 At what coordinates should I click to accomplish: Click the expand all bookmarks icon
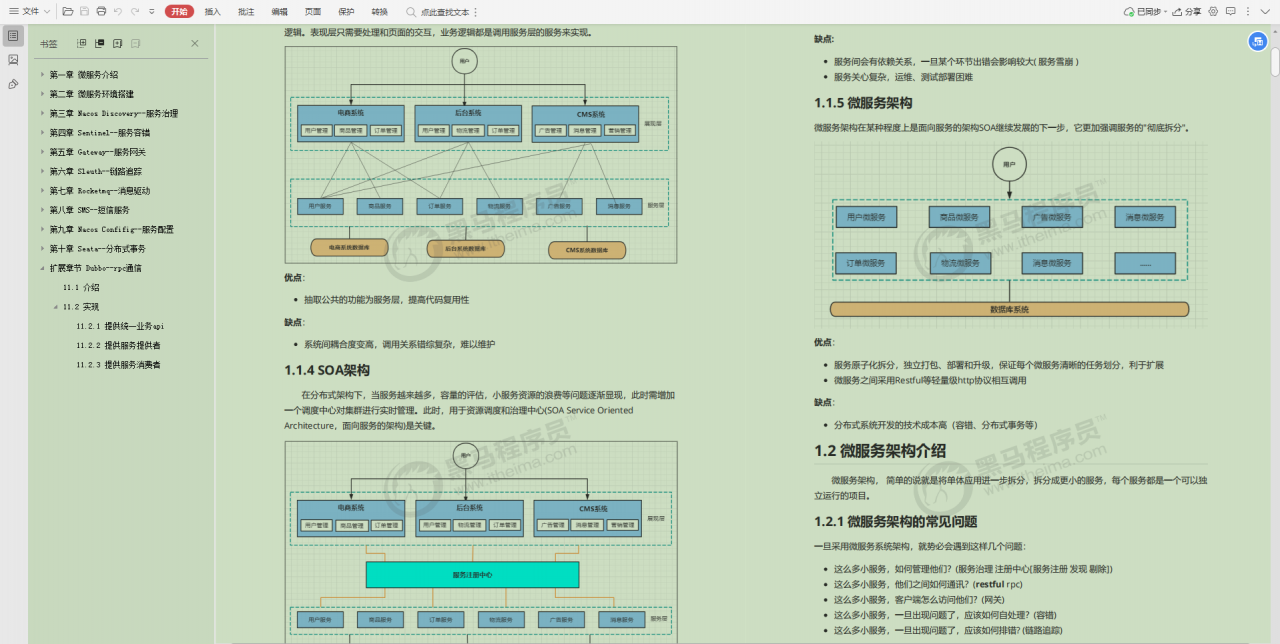(x=82, y=43)
